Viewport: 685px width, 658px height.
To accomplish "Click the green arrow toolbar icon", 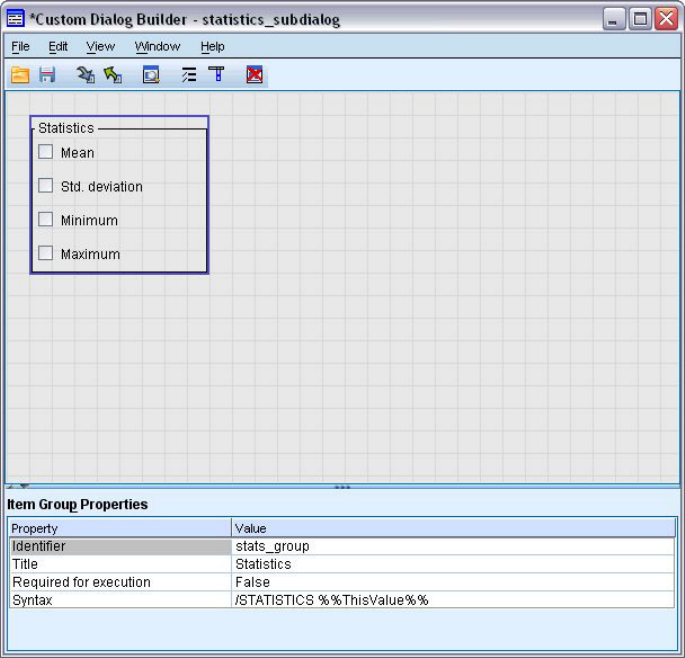I will click(113, 75).
